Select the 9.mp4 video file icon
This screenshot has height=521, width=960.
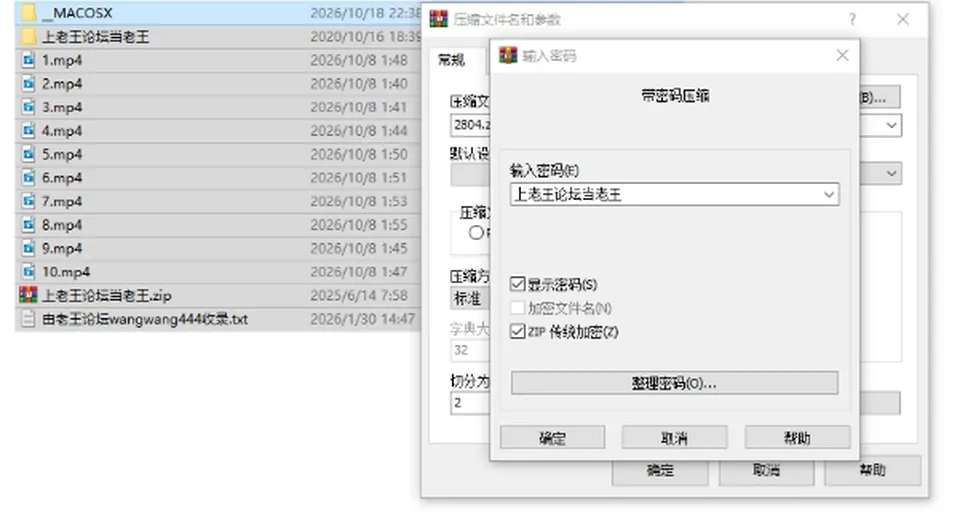pos(28,248)
